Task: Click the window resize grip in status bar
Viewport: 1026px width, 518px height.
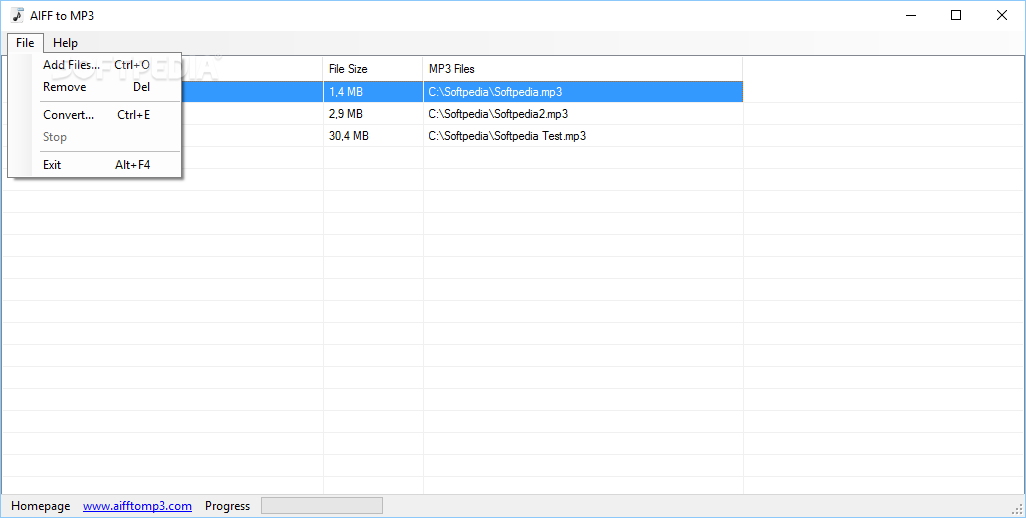Action: [x=1017, y=508]
